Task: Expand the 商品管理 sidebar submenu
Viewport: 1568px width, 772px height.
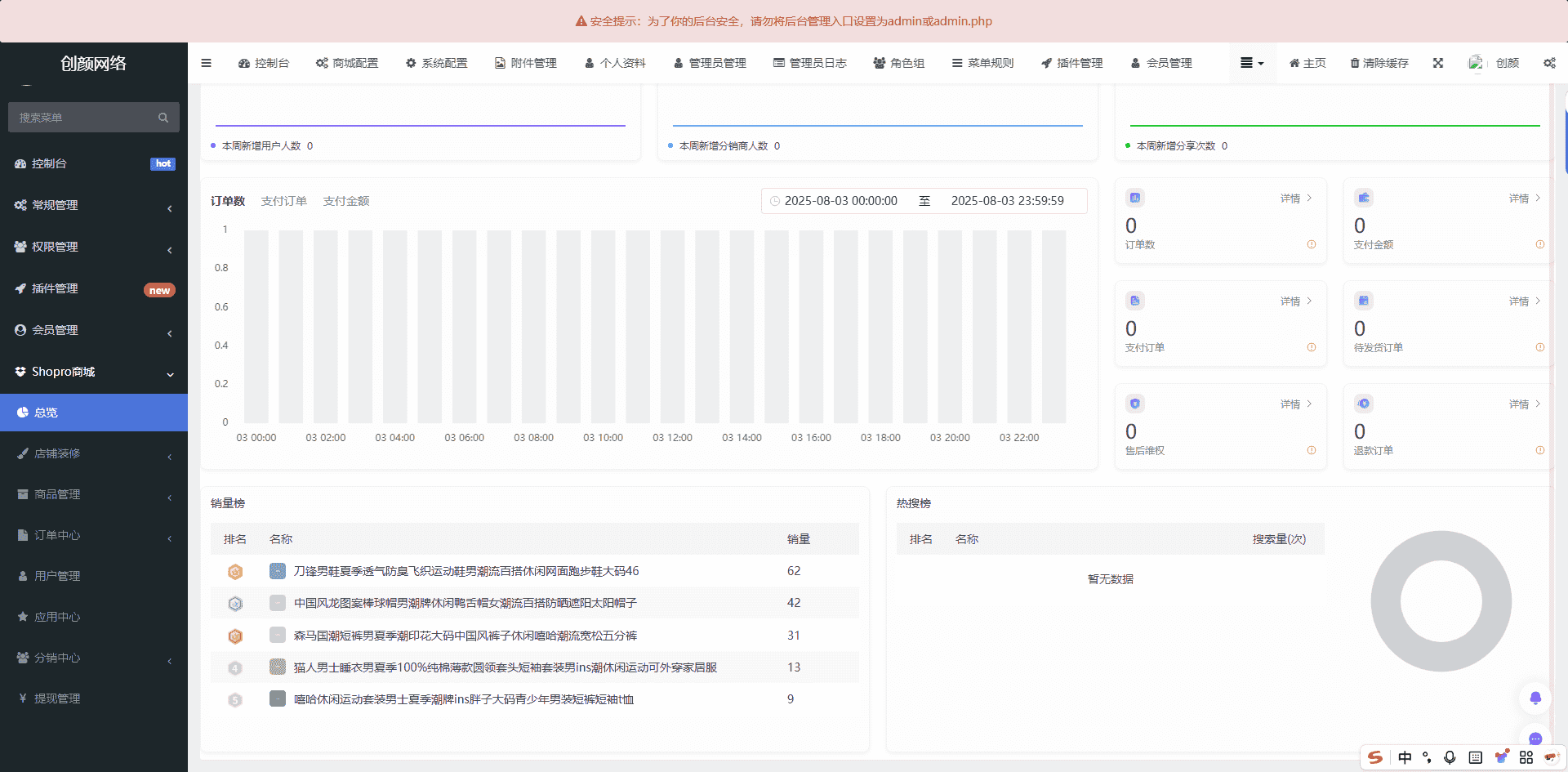Action: click(x=93, y=494)
